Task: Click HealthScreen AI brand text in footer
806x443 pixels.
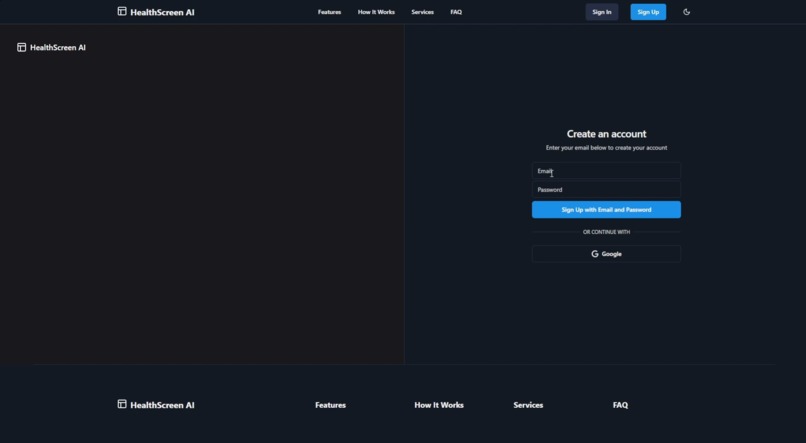Action: [x=162, y=405]
